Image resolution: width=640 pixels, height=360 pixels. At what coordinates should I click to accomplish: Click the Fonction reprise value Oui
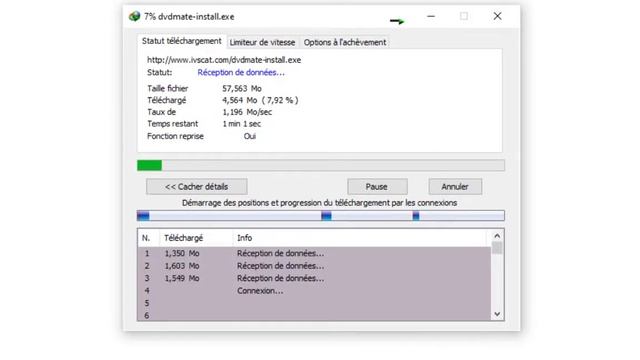coord(250,136)
